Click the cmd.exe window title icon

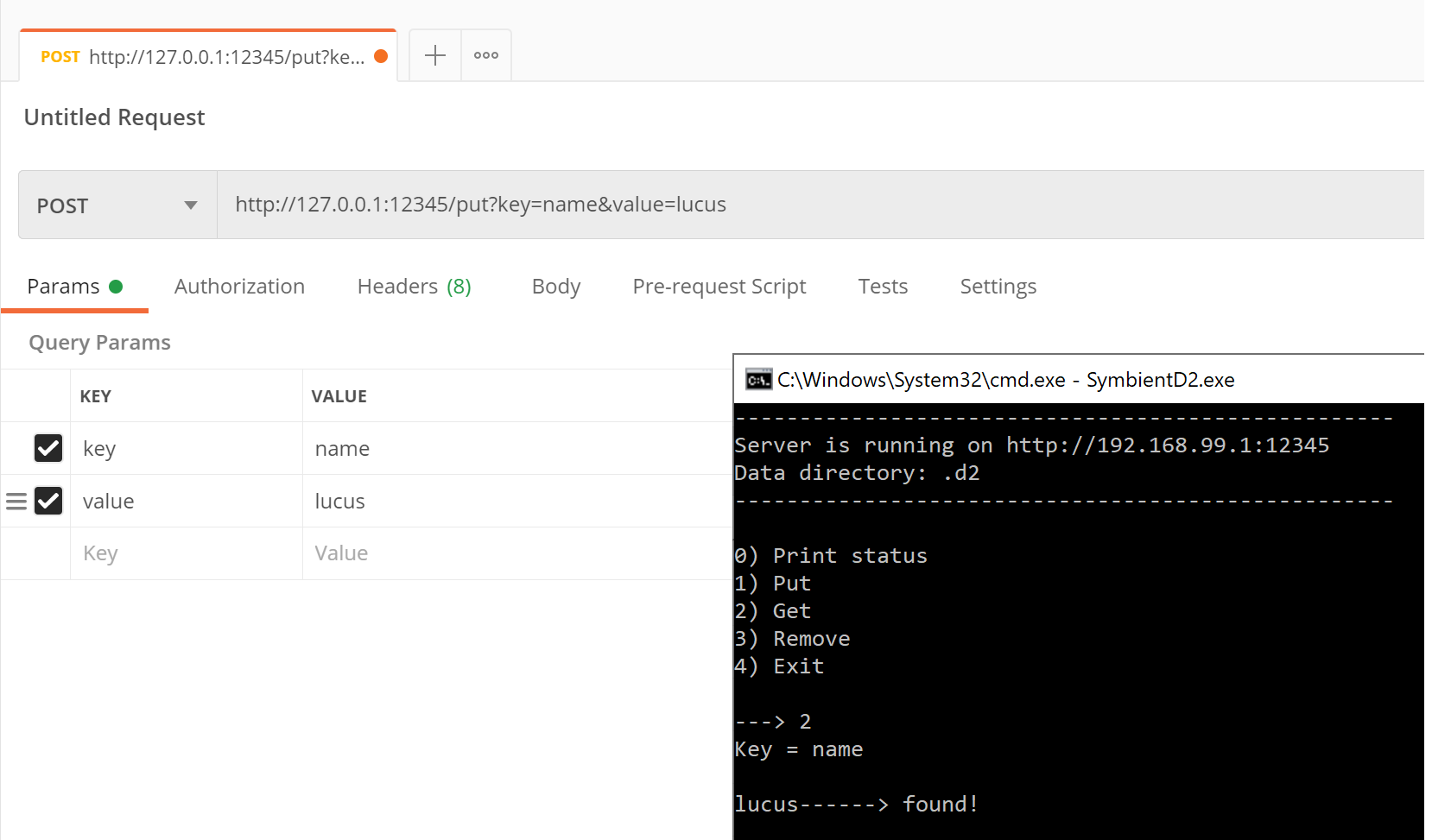pos(758,380)
